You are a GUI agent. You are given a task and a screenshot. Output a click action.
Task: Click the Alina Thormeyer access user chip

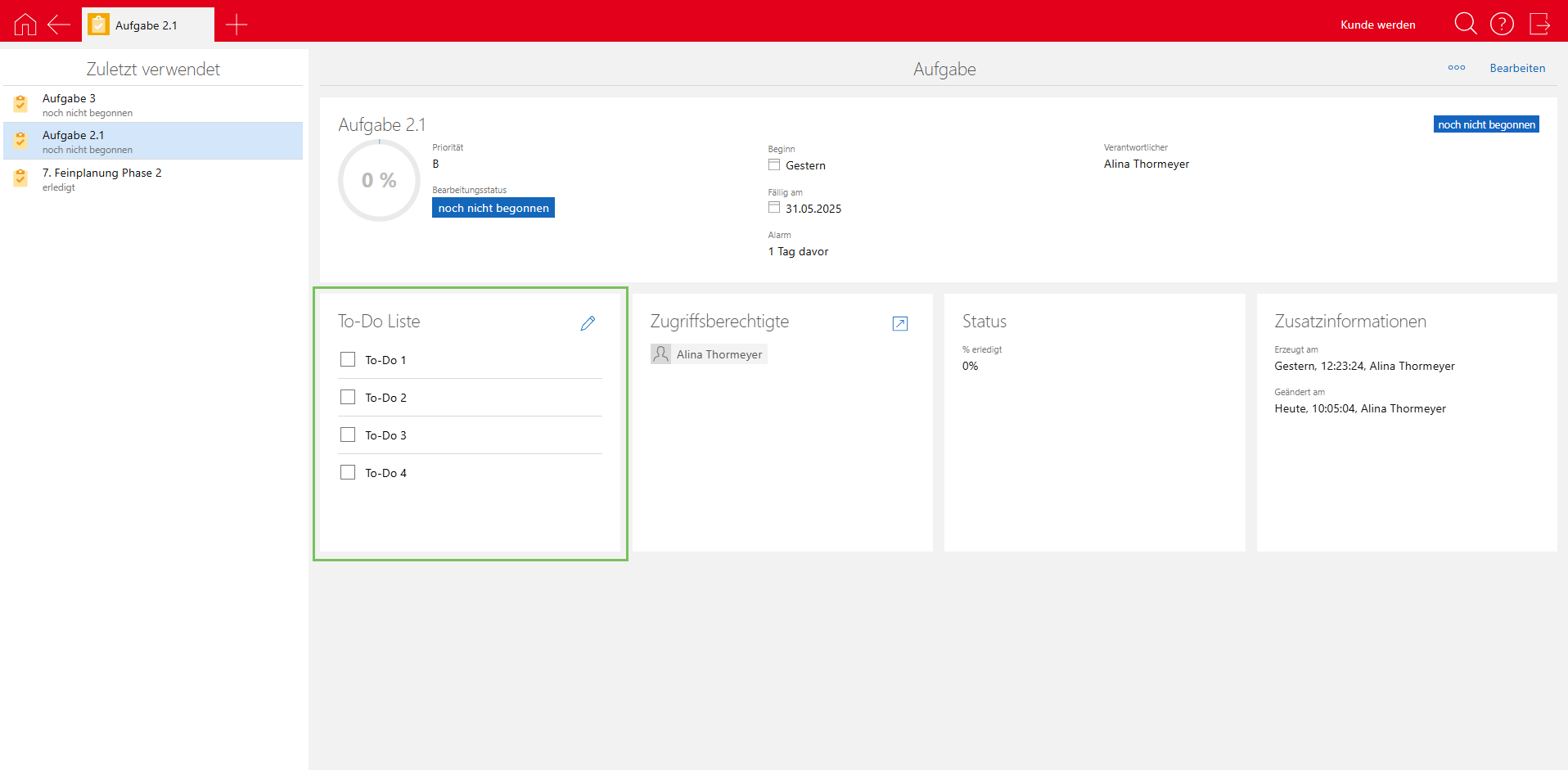(709, 354)
